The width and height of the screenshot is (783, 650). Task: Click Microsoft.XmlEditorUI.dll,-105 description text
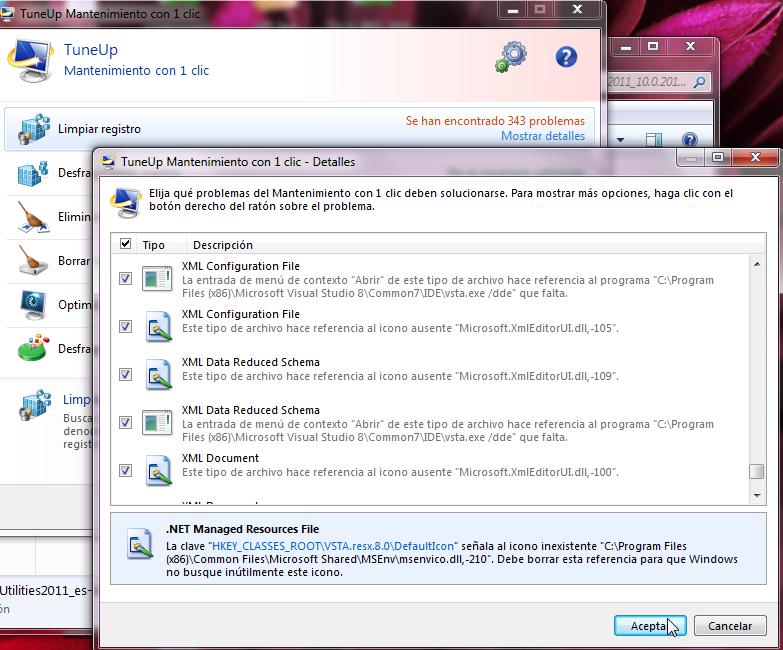click(400, 328)
